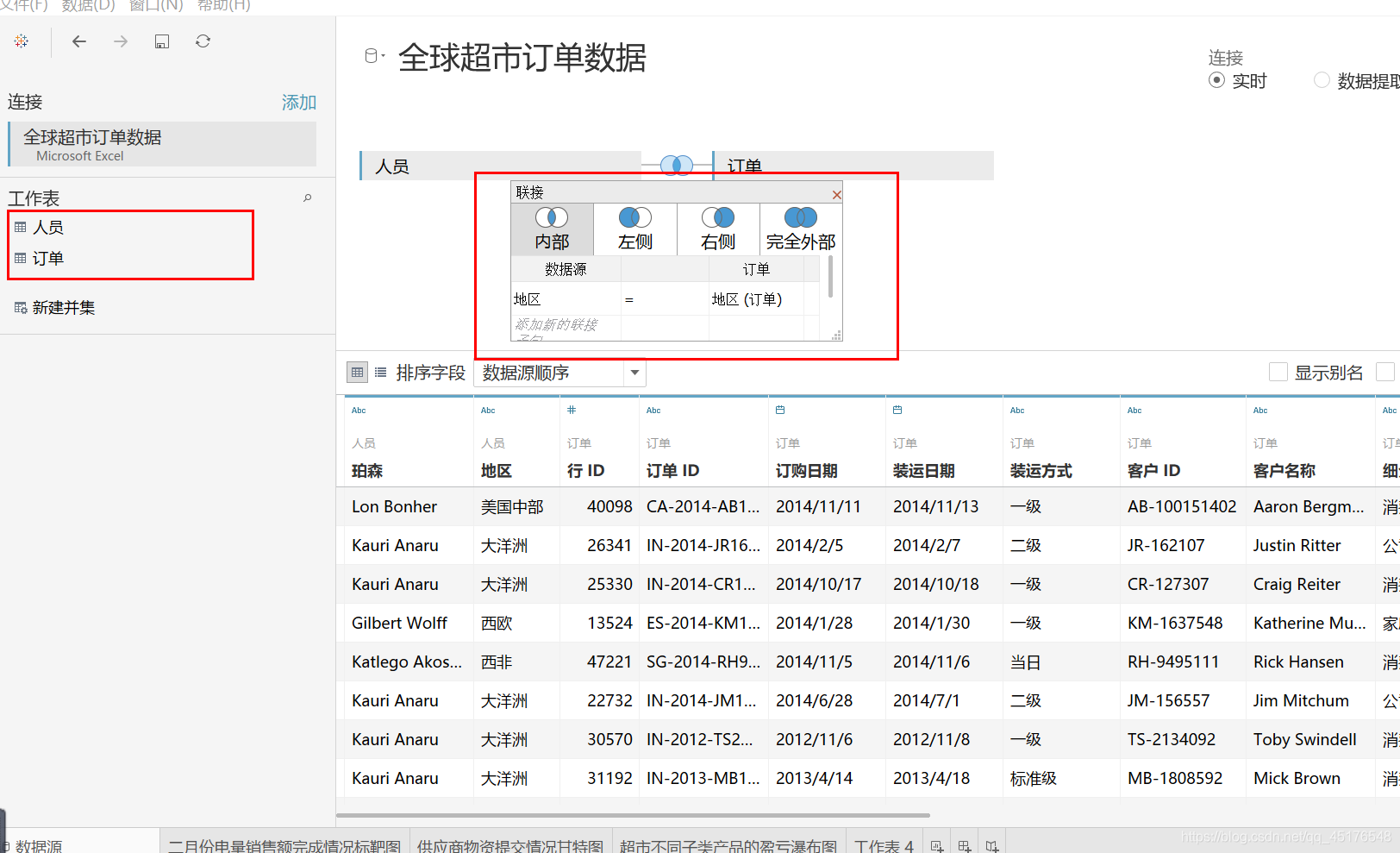Change number type icon of 行 ID
This screenshot has height=853, width=1400.
pos(572,410)
